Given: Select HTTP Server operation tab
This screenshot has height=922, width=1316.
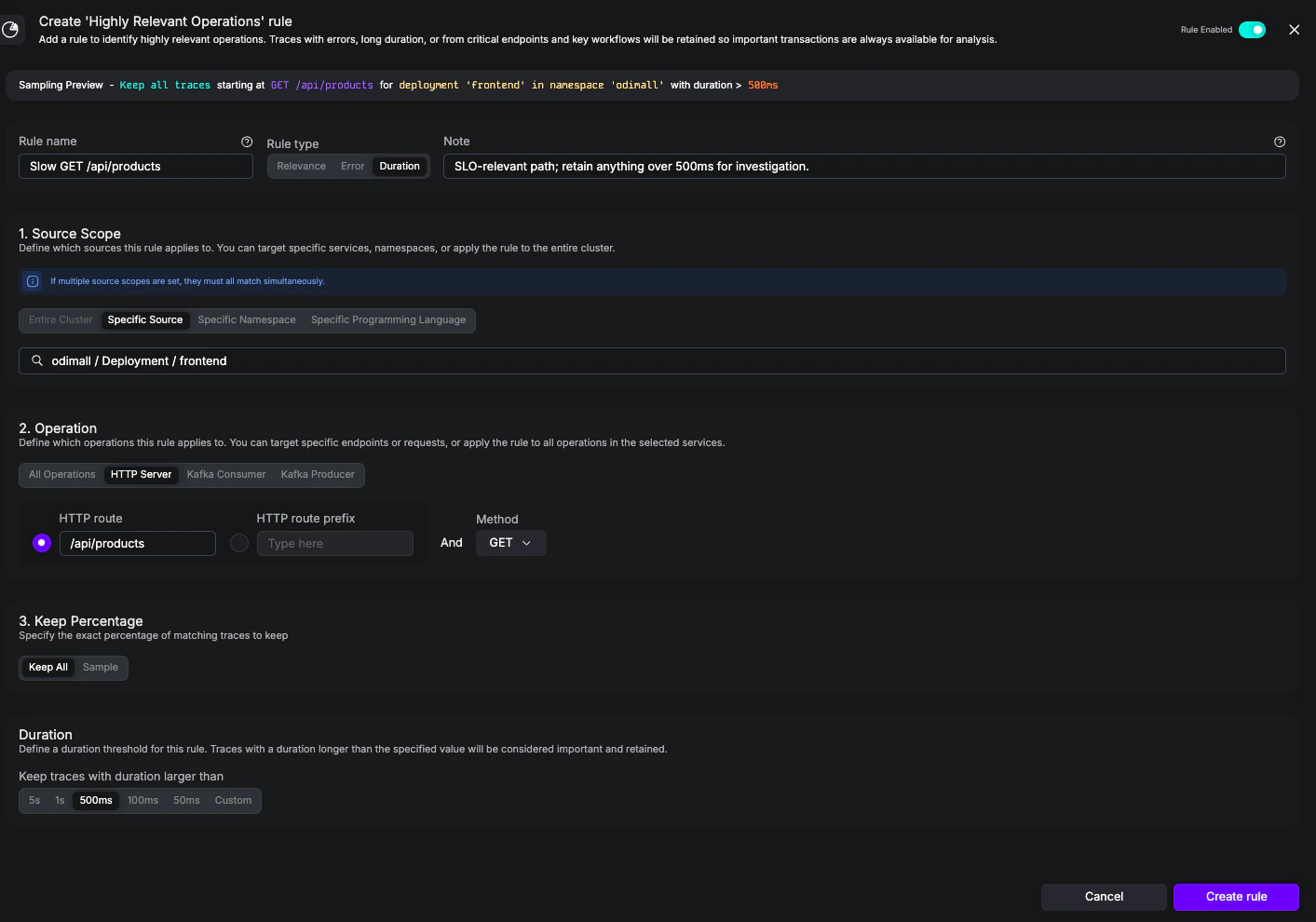Looking at the screenshot, I should point(142,475).
